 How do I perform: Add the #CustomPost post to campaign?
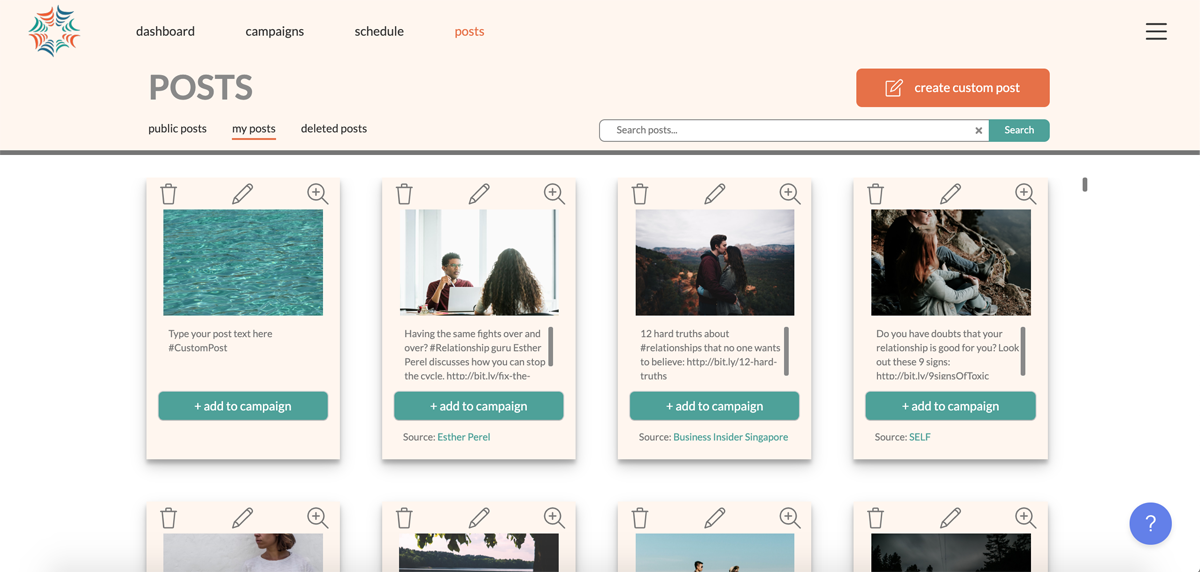point(243,406)
